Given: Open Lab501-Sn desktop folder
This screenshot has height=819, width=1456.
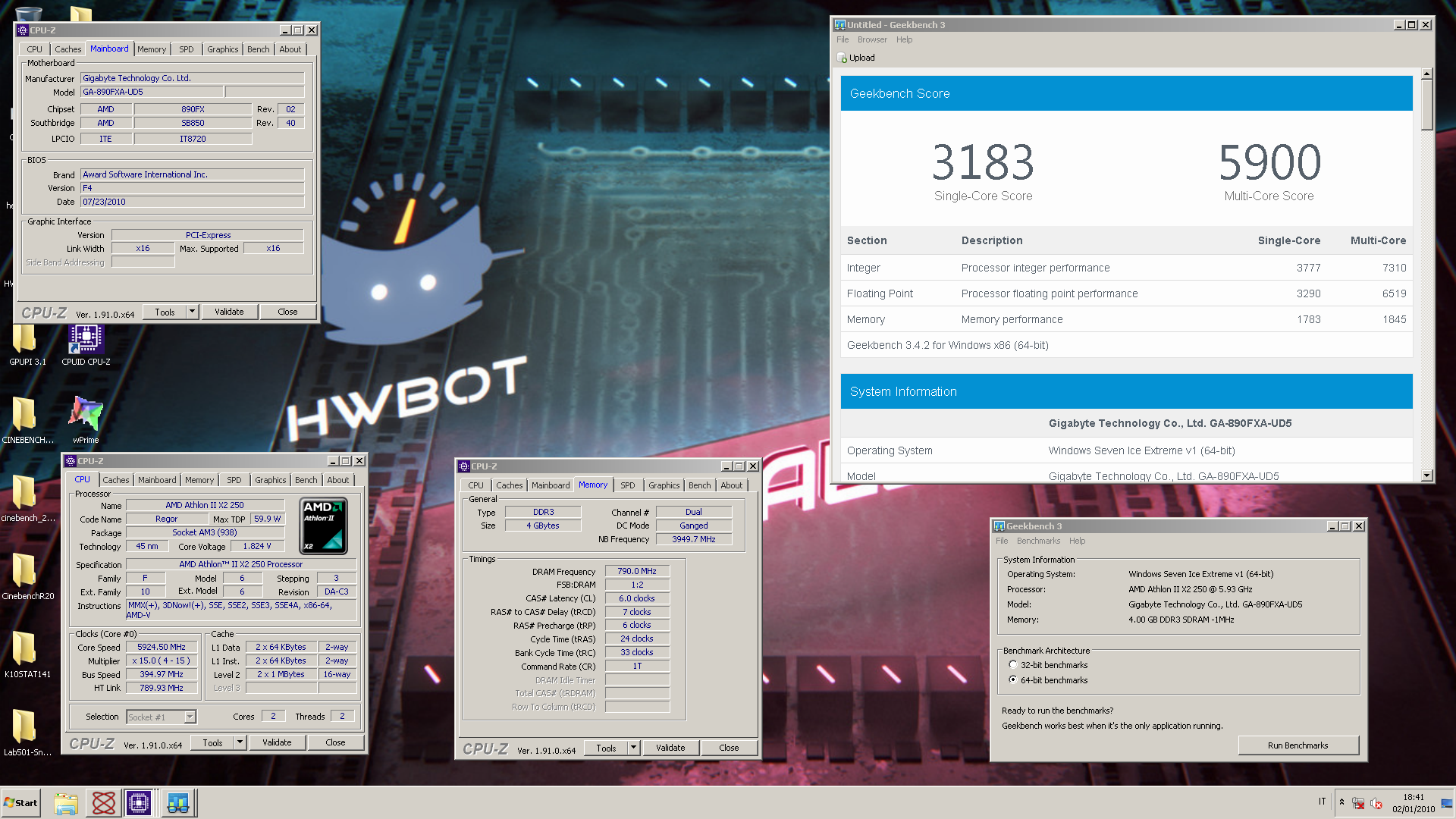Looking at the screenshot, I should pos(27,733).
